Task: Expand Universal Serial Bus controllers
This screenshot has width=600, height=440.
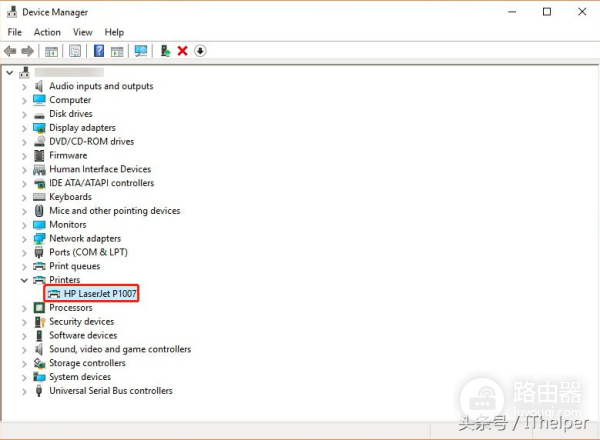Action: click(x=25, y=391)
